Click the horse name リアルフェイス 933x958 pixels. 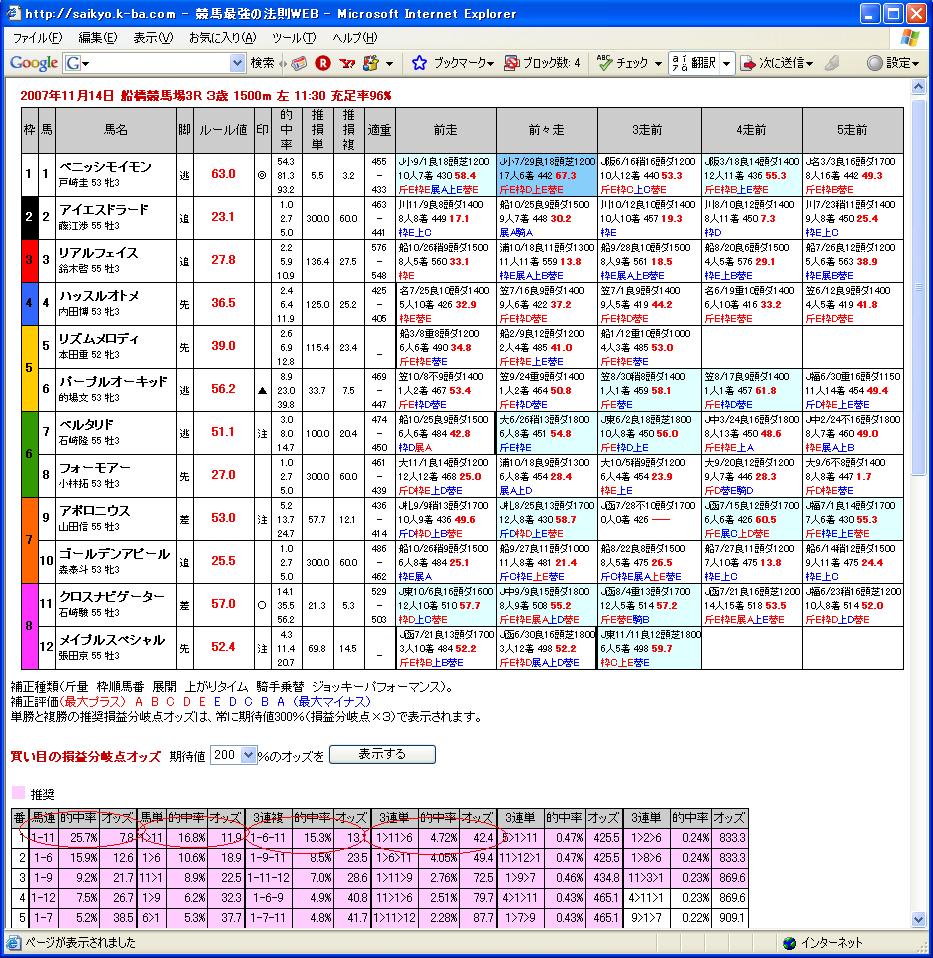[98, 253]
